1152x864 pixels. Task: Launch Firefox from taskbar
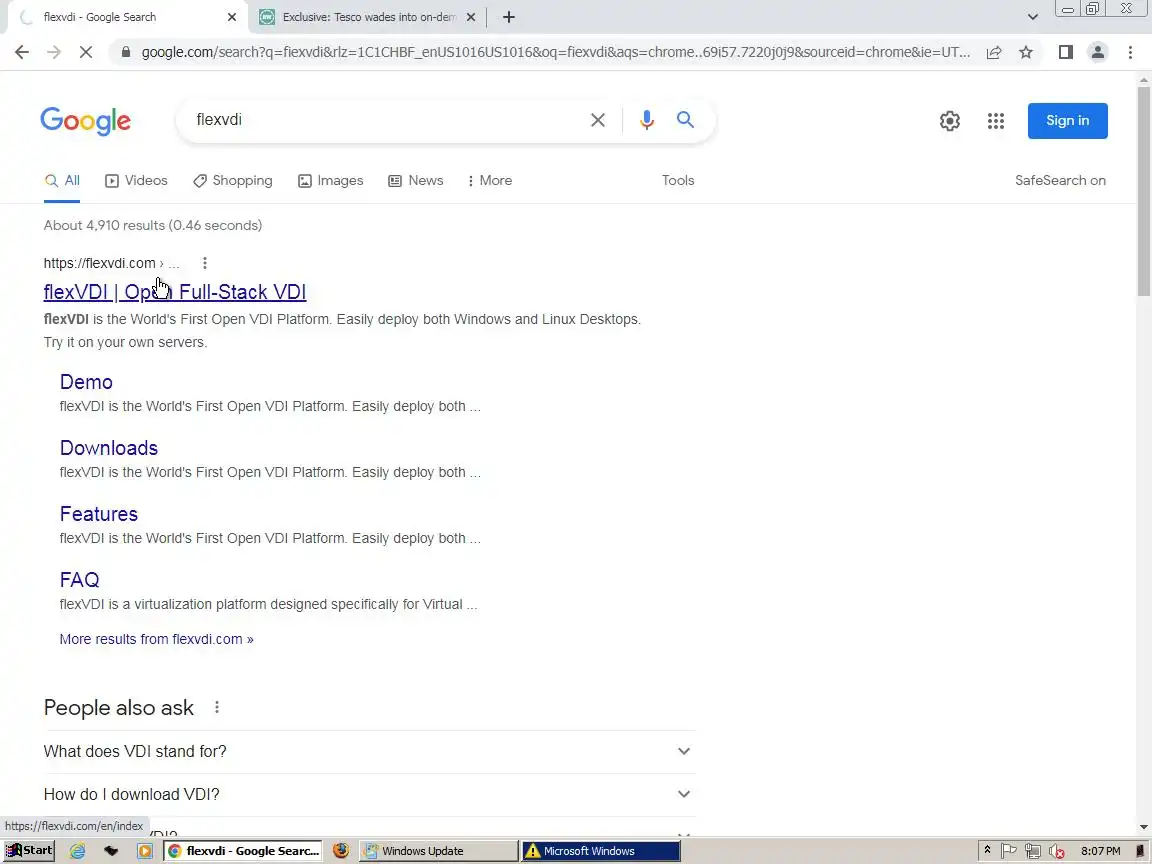click(x=341, y=851)
